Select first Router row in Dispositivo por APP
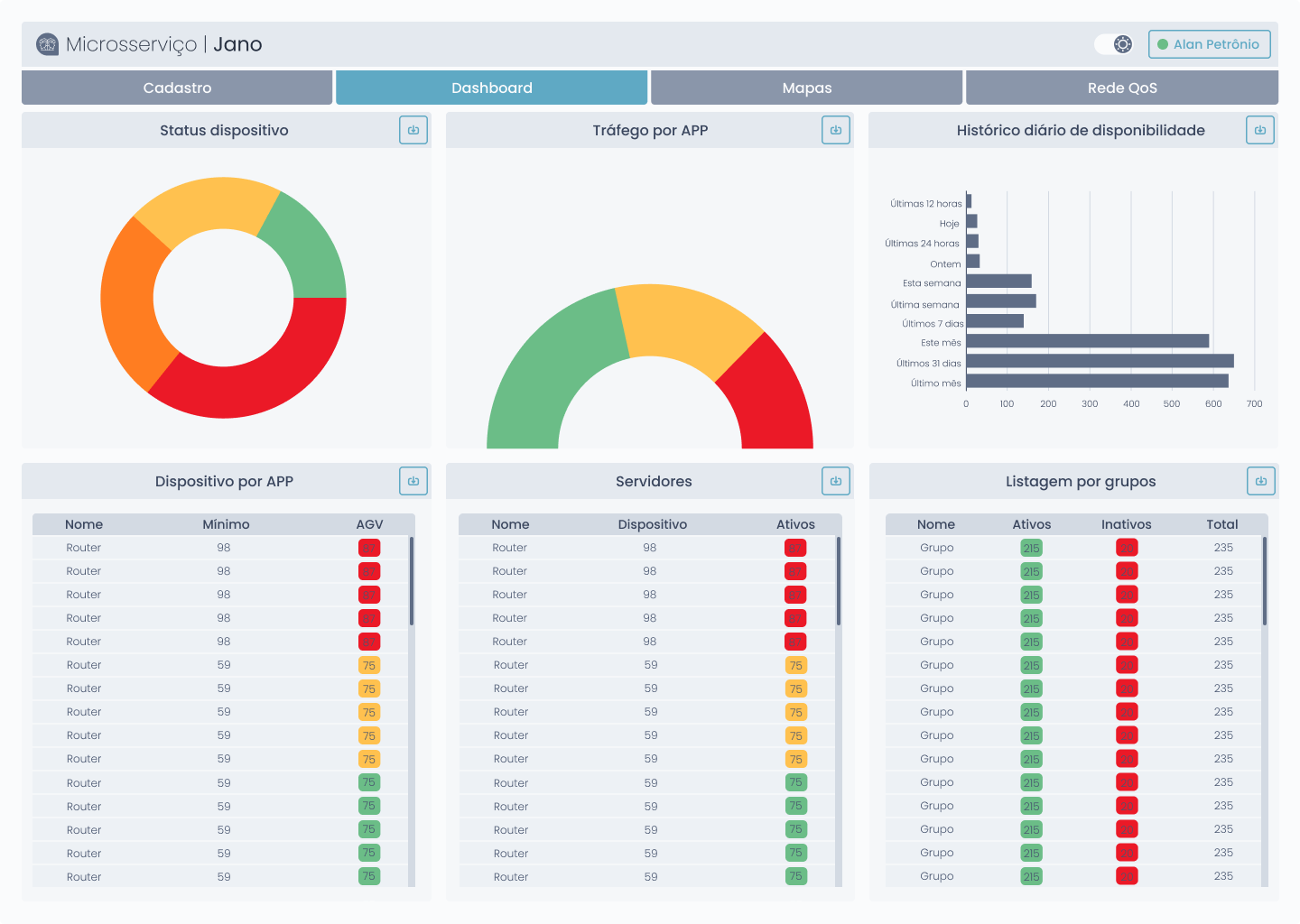1300x924 pixels. coord(220,548)
